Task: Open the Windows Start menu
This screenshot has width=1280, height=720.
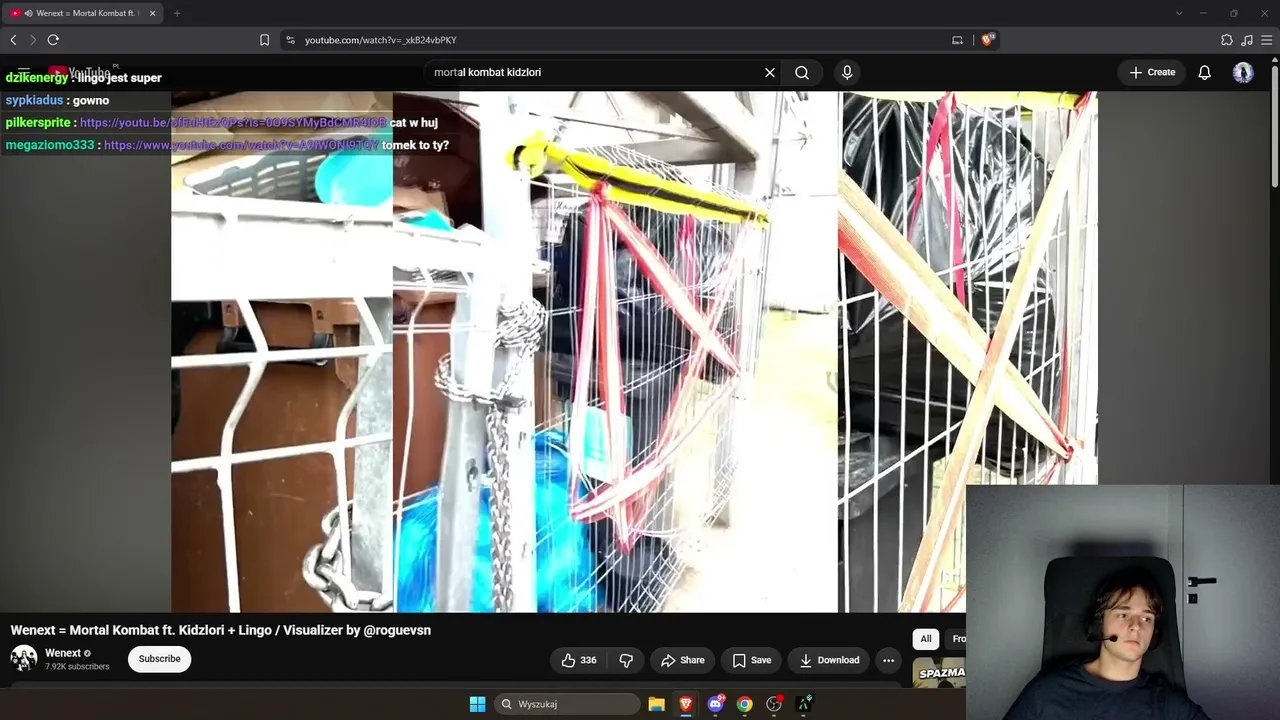Action: (477, 704)
